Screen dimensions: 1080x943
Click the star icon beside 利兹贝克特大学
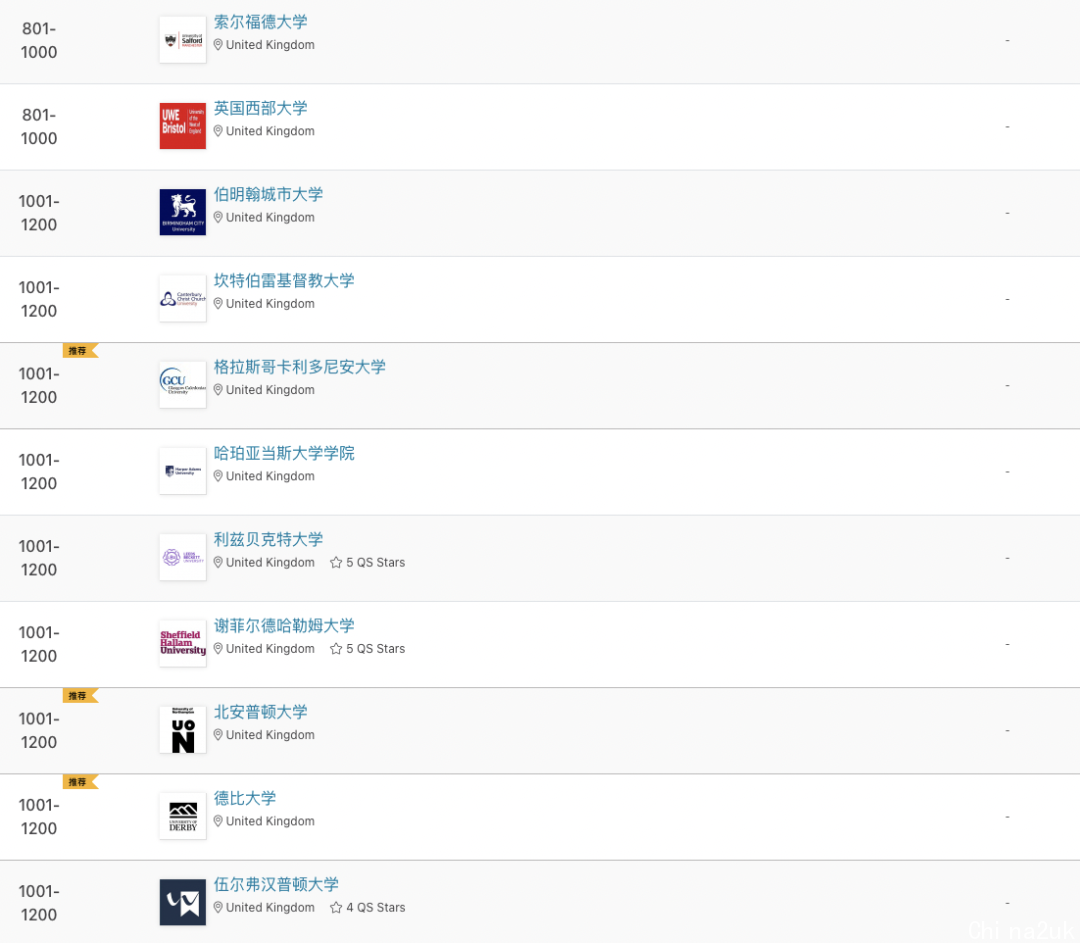(x=336, y=562)
